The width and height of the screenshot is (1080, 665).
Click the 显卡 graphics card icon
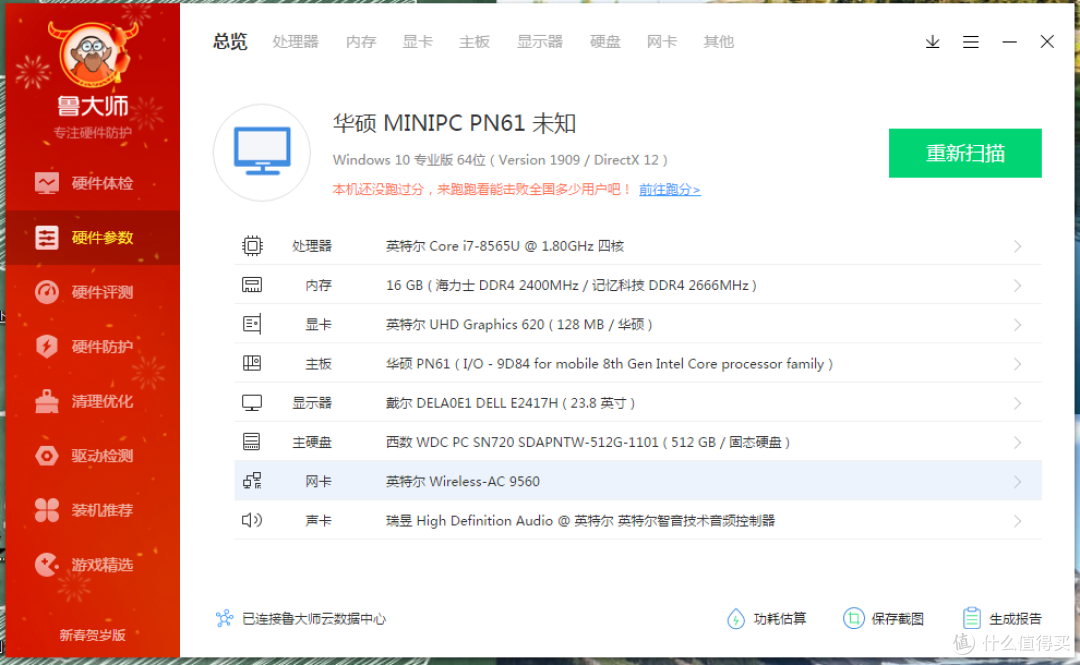click(x=252, y=325)
